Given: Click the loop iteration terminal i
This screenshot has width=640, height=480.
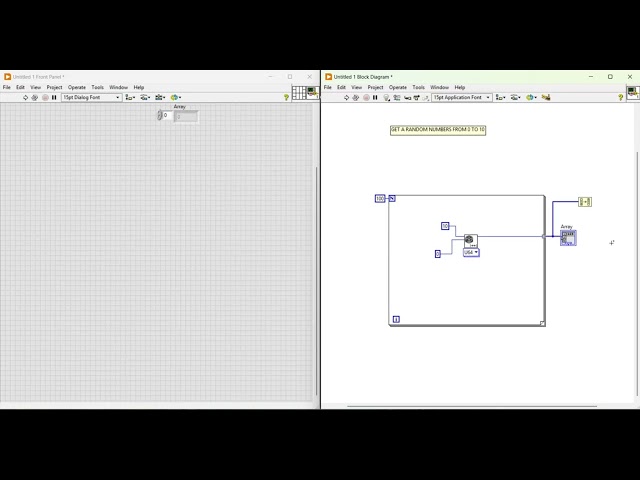Looking at the screenshot, I should click(396, 319).
